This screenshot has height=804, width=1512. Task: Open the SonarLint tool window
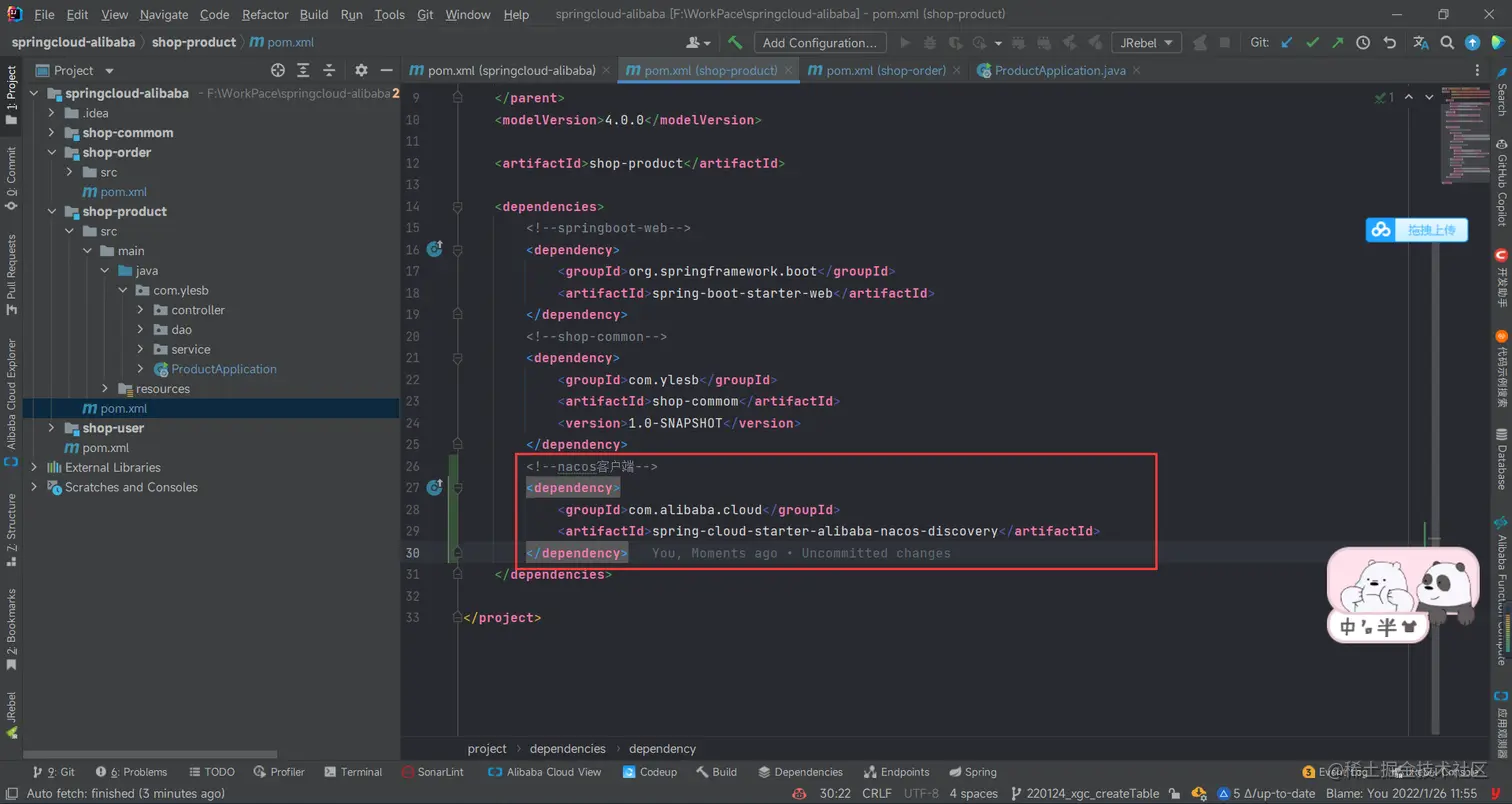(x=432, y=772)
